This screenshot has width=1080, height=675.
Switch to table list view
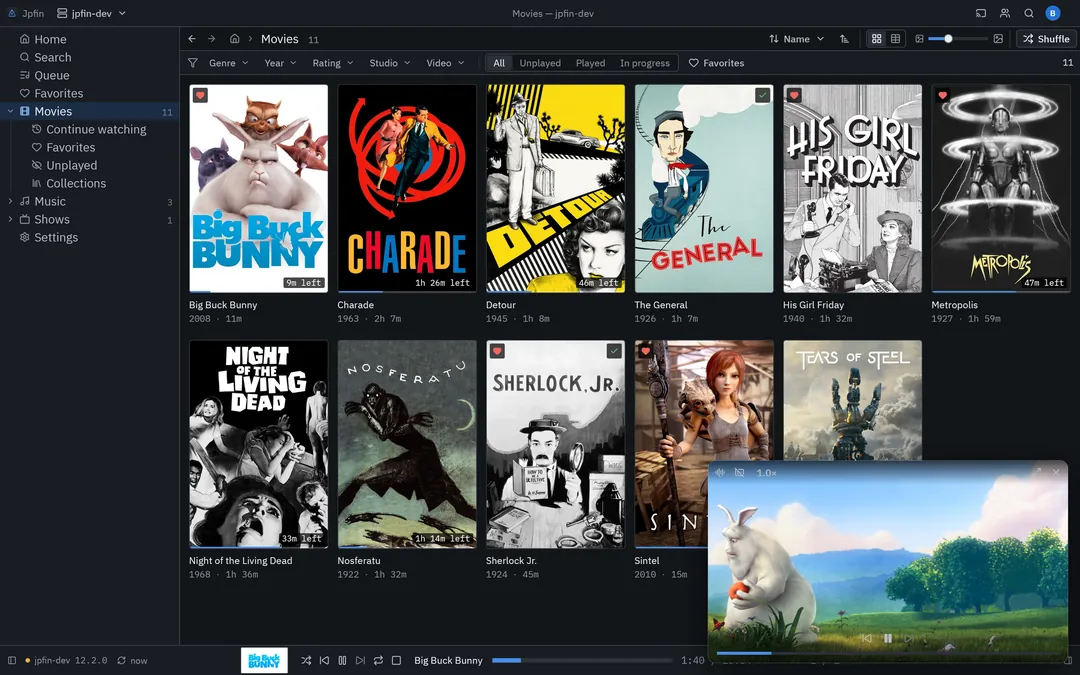pos(895,39)
